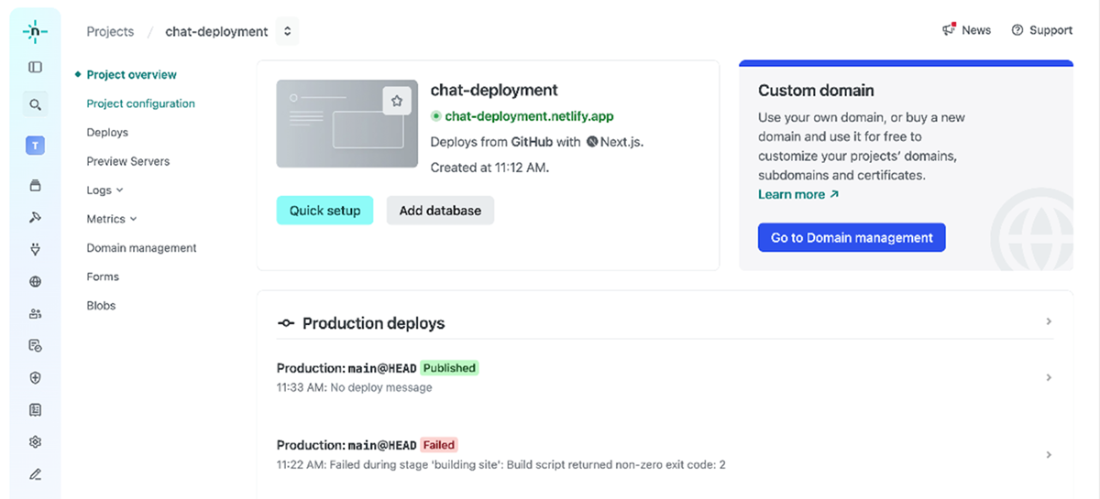Open Project configuration in the side menu
Image resolution: width=1100 pixels, height=499 pixels.
pos(140,104)
